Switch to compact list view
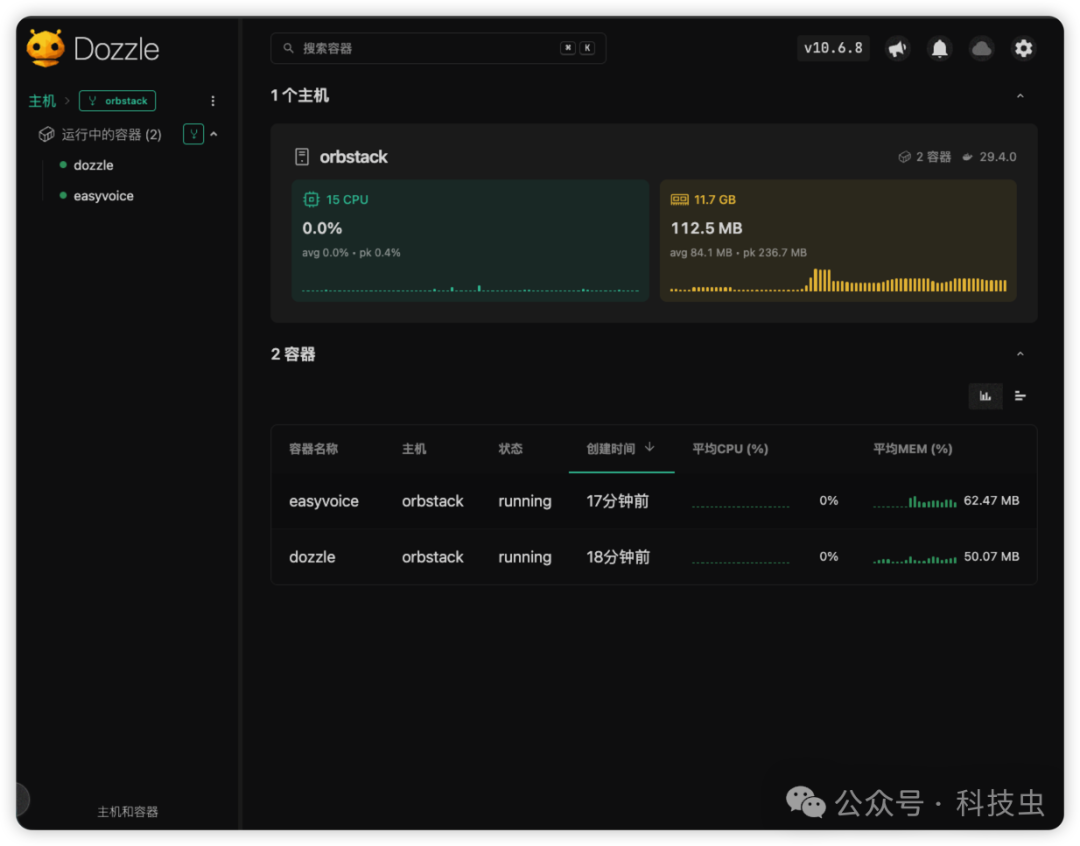The image size is (1080, 846). tap(1020, 396)
